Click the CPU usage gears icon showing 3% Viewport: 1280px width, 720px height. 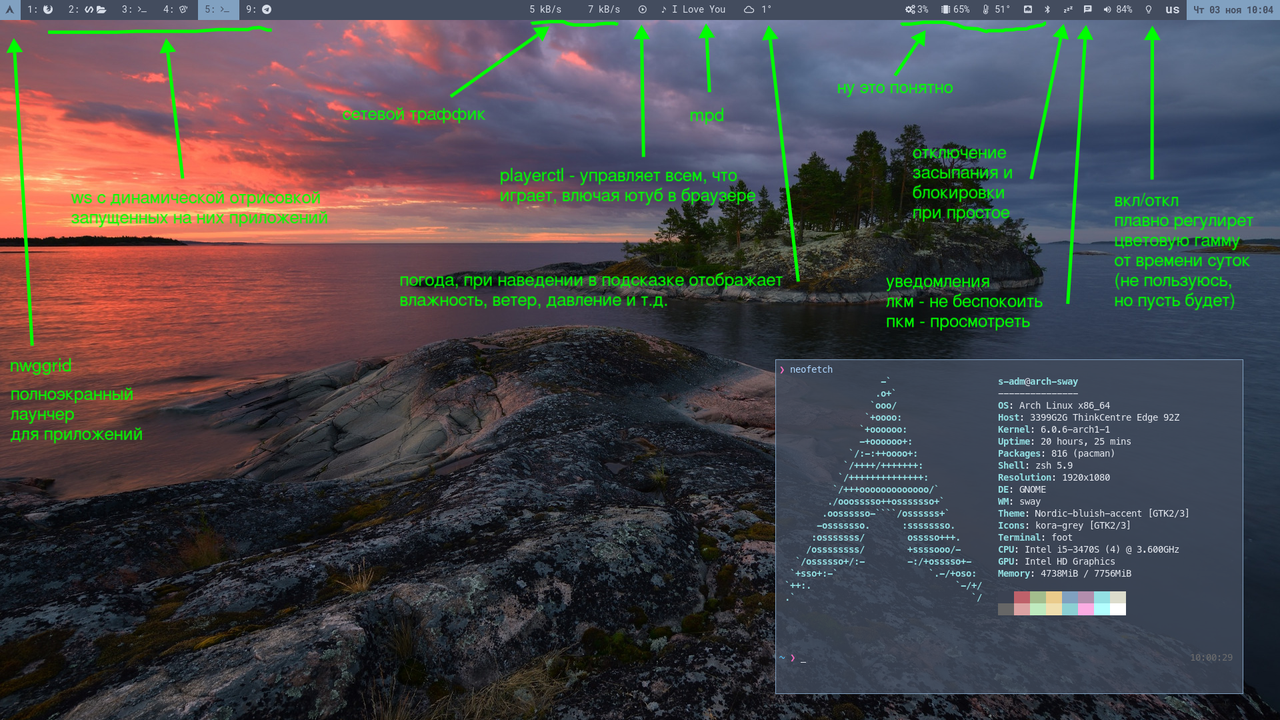[910, 9]
